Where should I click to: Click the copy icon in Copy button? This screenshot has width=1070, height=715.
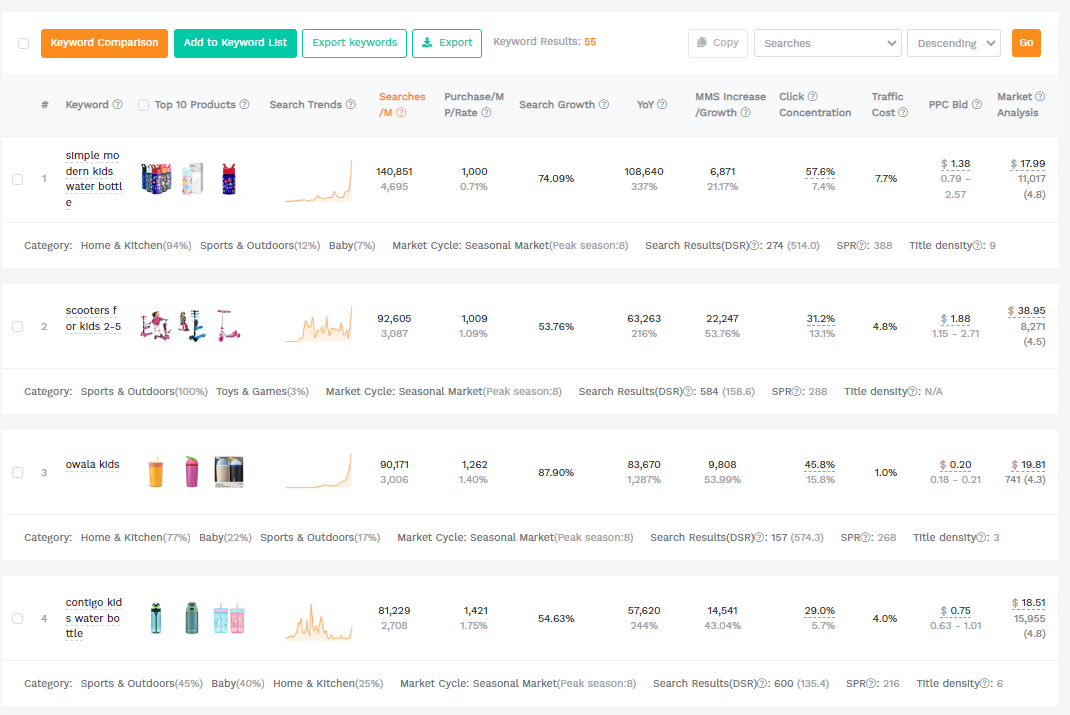[x=702, y=42]
